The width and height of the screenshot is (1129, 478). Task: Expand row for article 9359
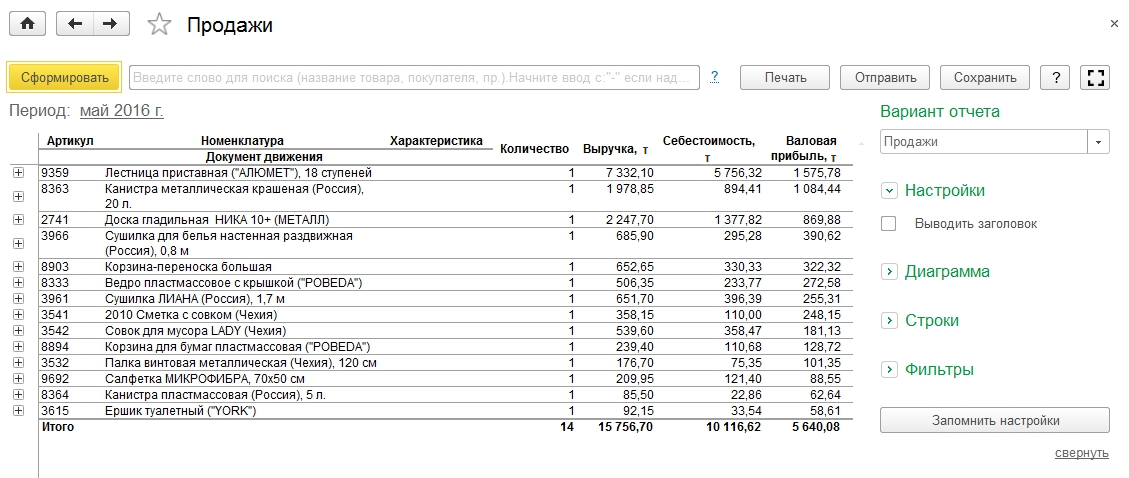(x=19, y=173)
